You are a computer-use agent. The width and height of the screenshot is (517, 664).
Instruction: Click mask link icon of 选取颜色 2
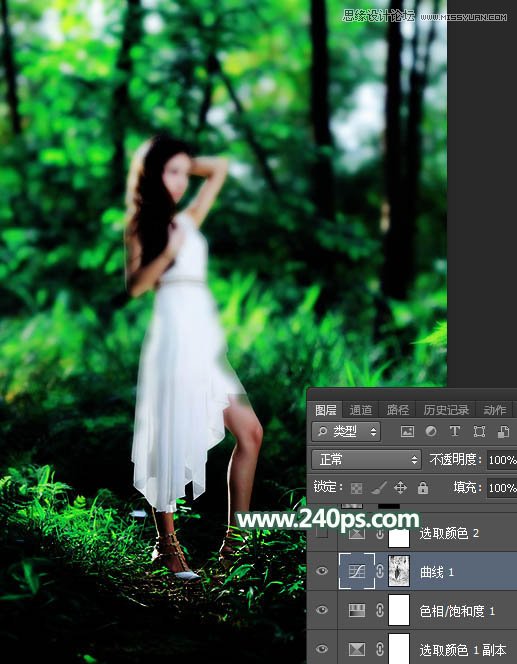pyautogui.click(x=380, y=534)
